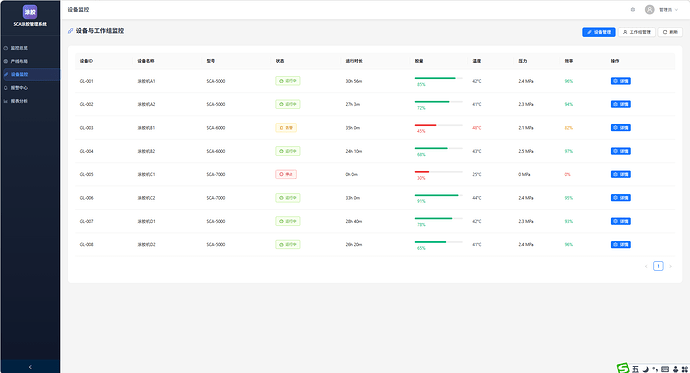
Task: Open details for device GL-008
Action: tap(620, 245)
